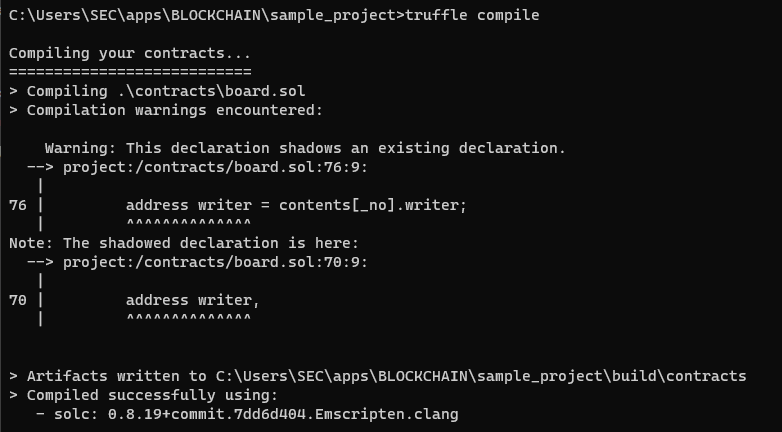Click the 'Artifacts written to' text
This screenshot has height=432, width=782.
tap(117, 376)
